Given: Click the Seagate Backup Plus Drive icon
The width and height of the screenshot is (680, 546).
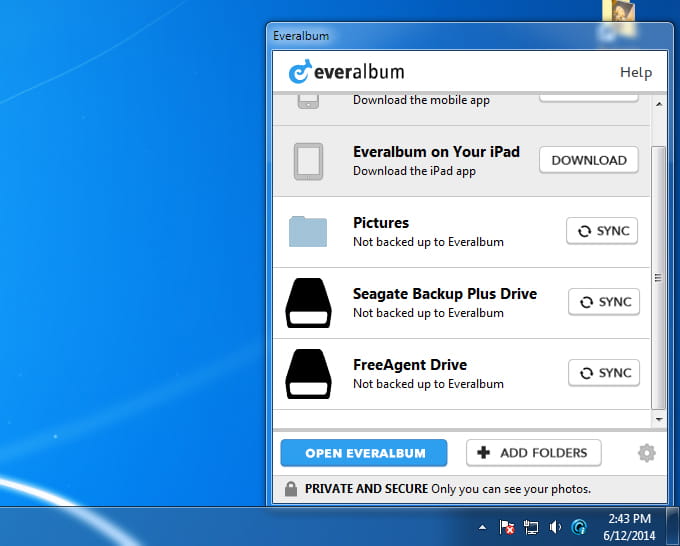Looking at the screenshot, I should [308, 303].
